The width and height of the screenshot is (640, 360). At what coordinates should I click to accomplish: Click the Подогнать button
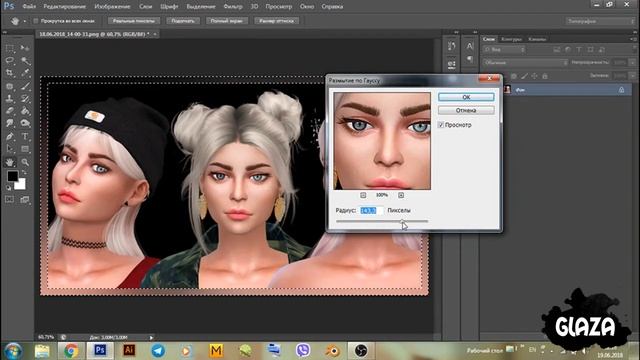click(x=183, y=21)
